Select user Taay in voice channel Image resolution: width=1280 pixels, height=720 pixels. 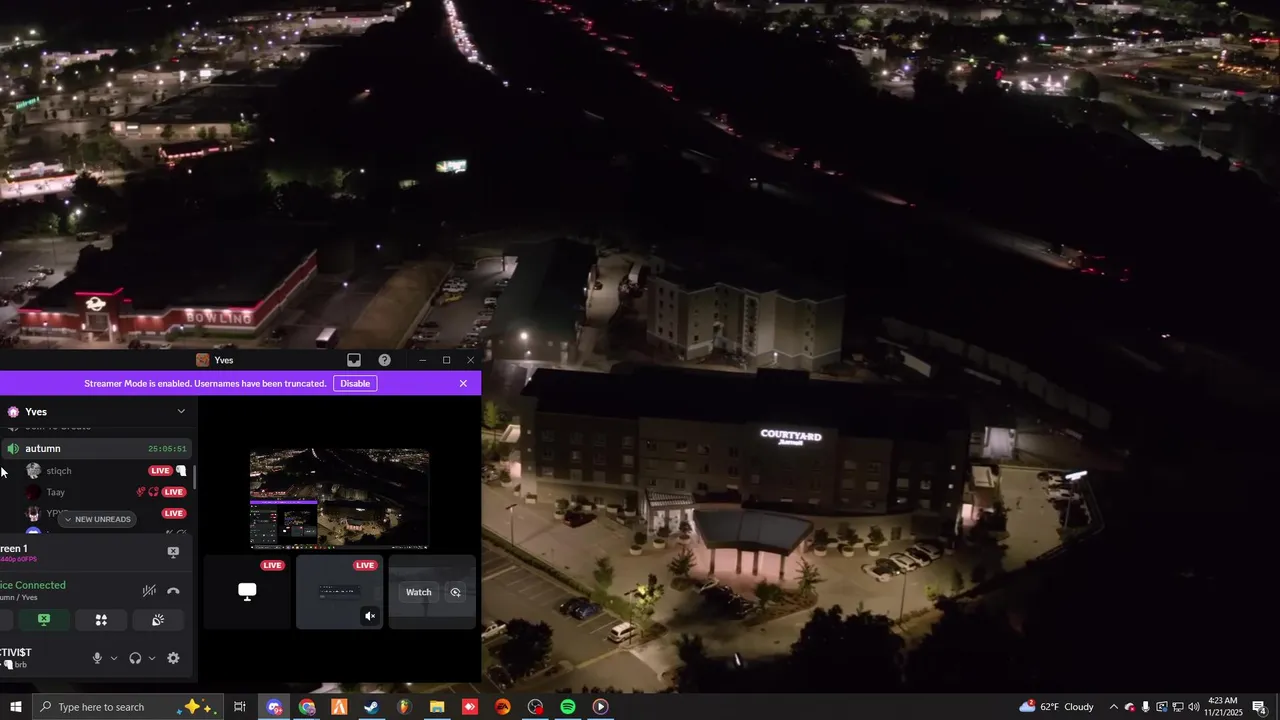coord(56,492)
